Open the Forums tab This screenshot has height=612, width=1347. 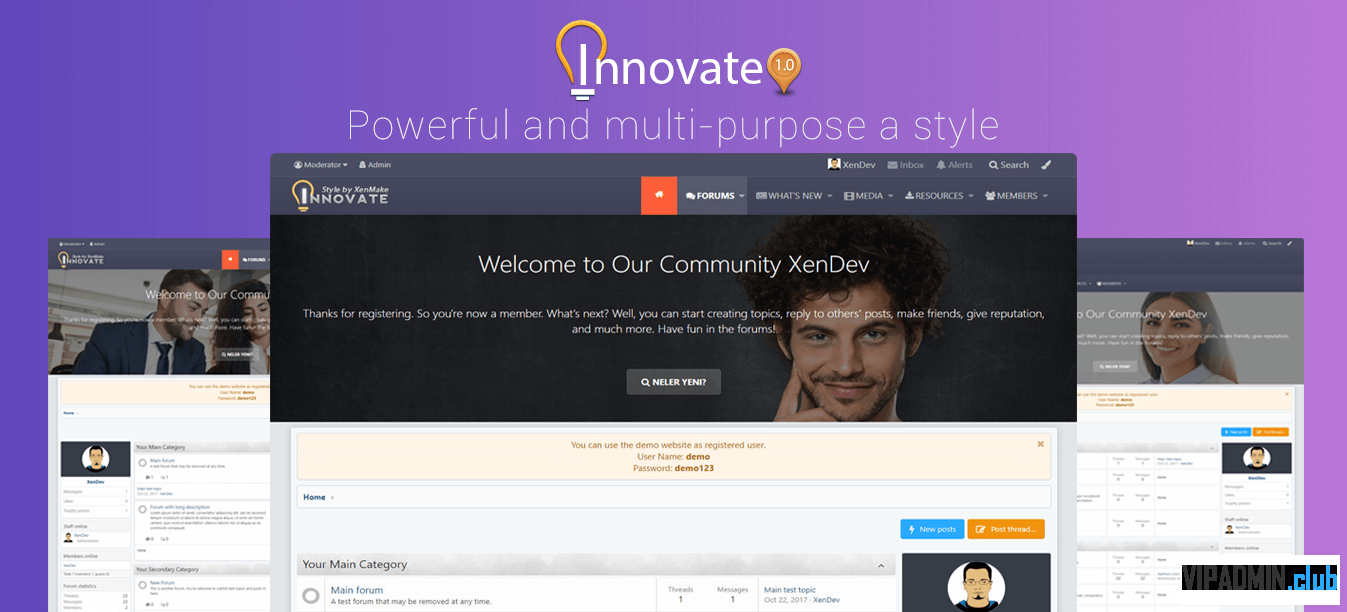tap(712, 196)
